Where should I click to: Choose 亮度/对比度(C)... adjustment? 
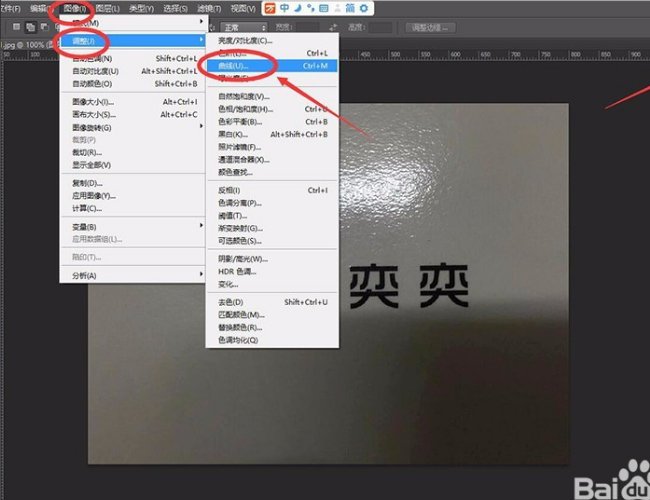[272, 41]
